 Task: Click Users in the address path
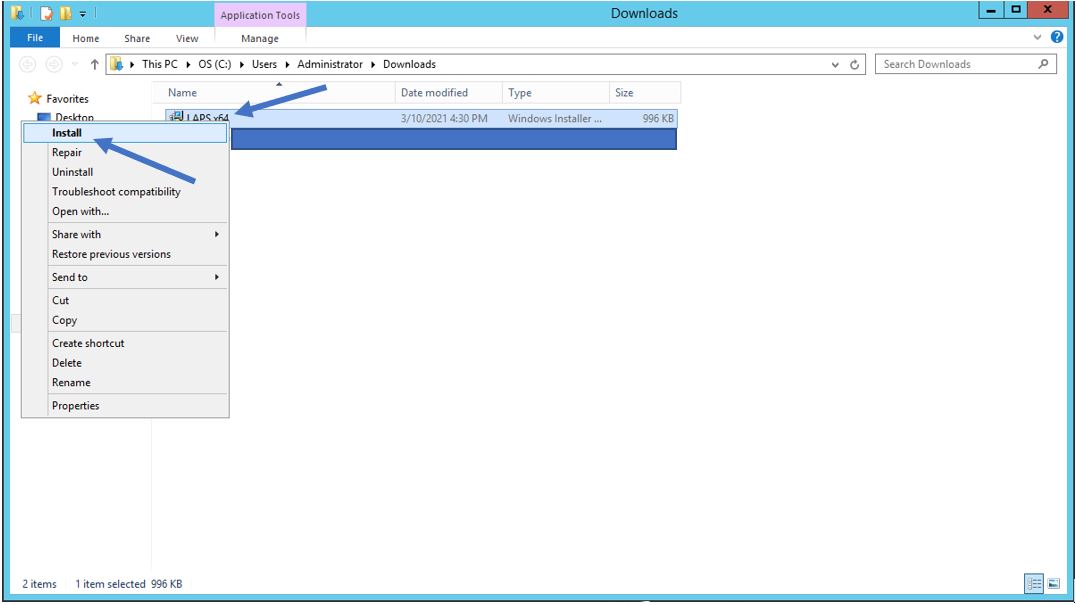point(264,64)
